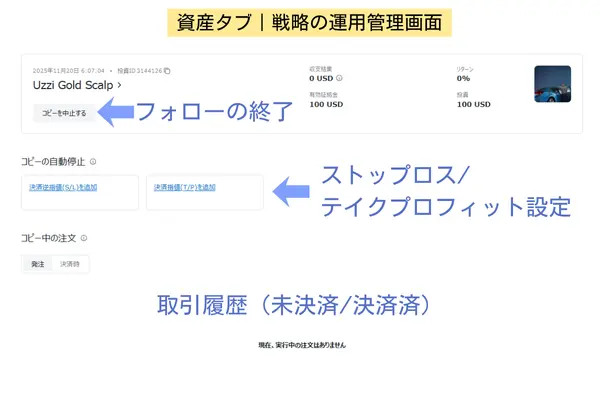Switch to the 決済待 tab
Screen dimensions: 600x400
point(71,264)
